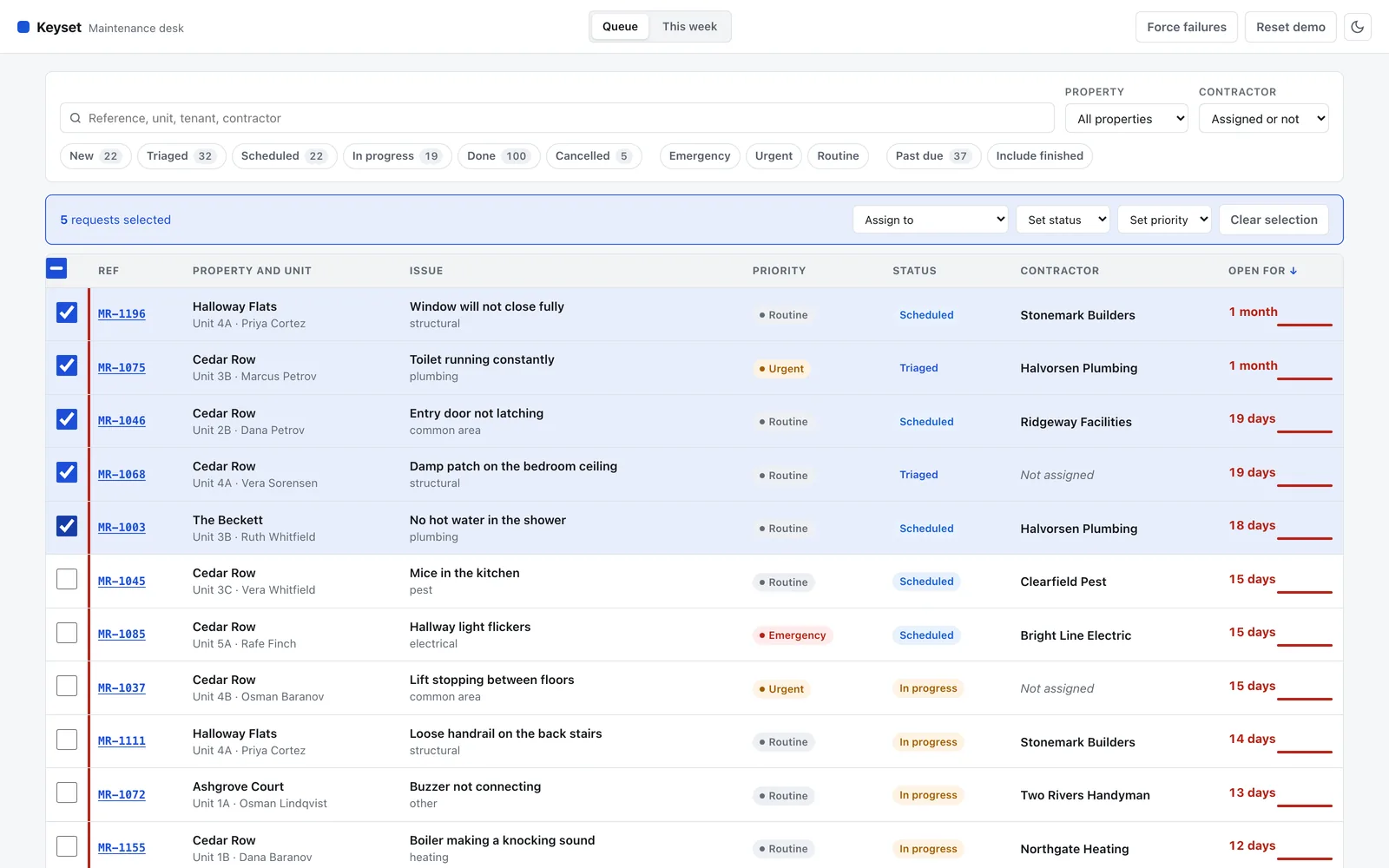Image resolution: width=1389 pixels, height=868 pixels.
Task: Sort by the Open For arrow
Action: (x=1294, y=271)
